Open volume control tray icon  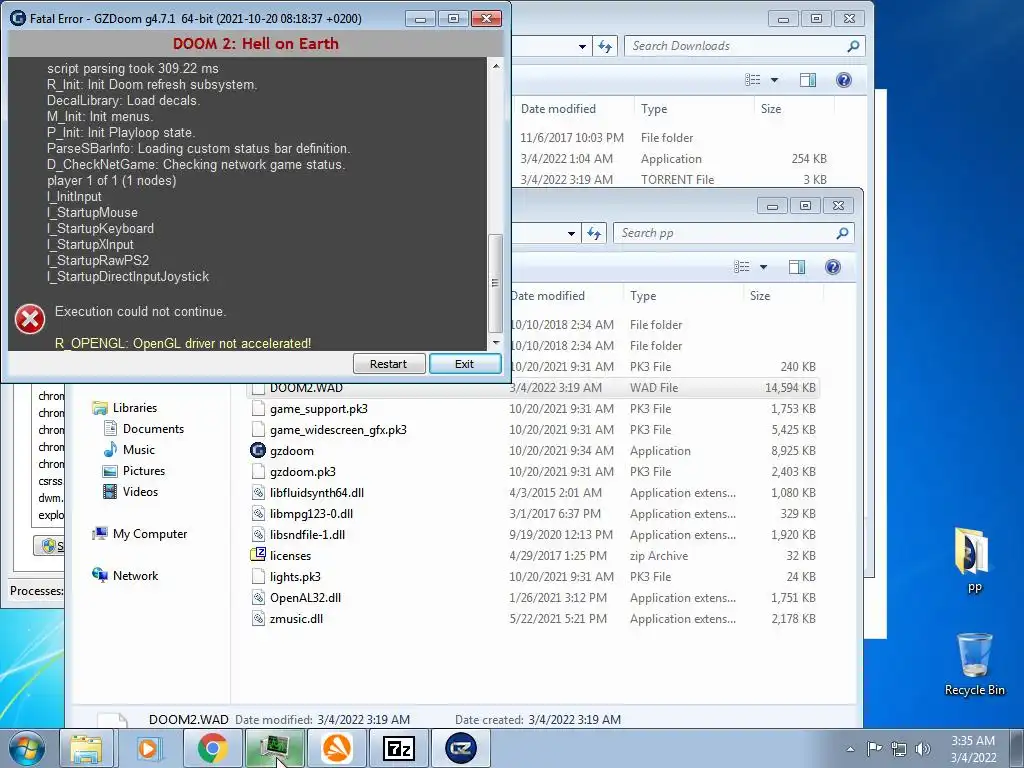[x=923, y=749]
